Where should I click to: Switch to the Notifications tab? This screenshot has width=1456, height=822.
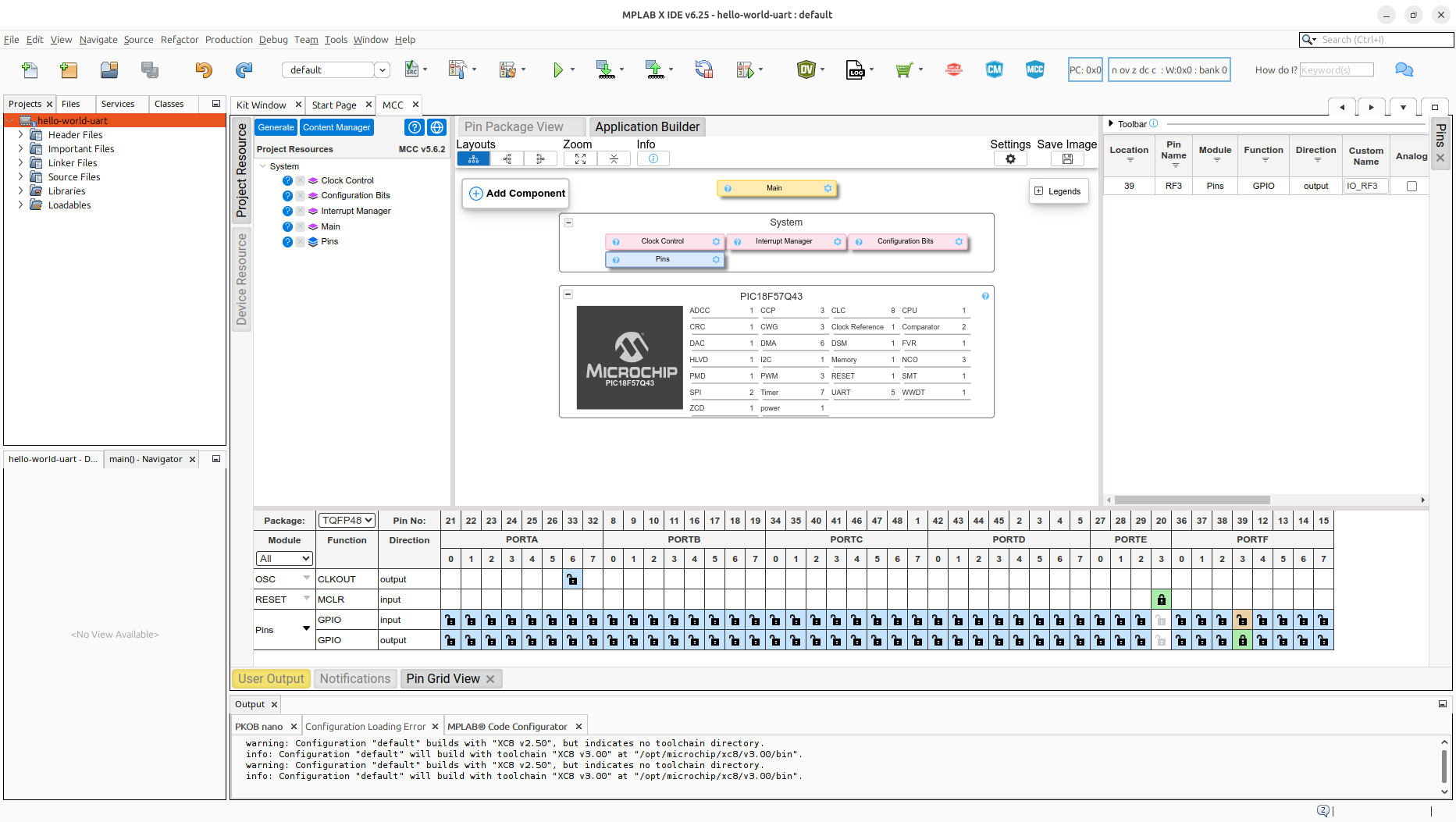tap(355, 679)
